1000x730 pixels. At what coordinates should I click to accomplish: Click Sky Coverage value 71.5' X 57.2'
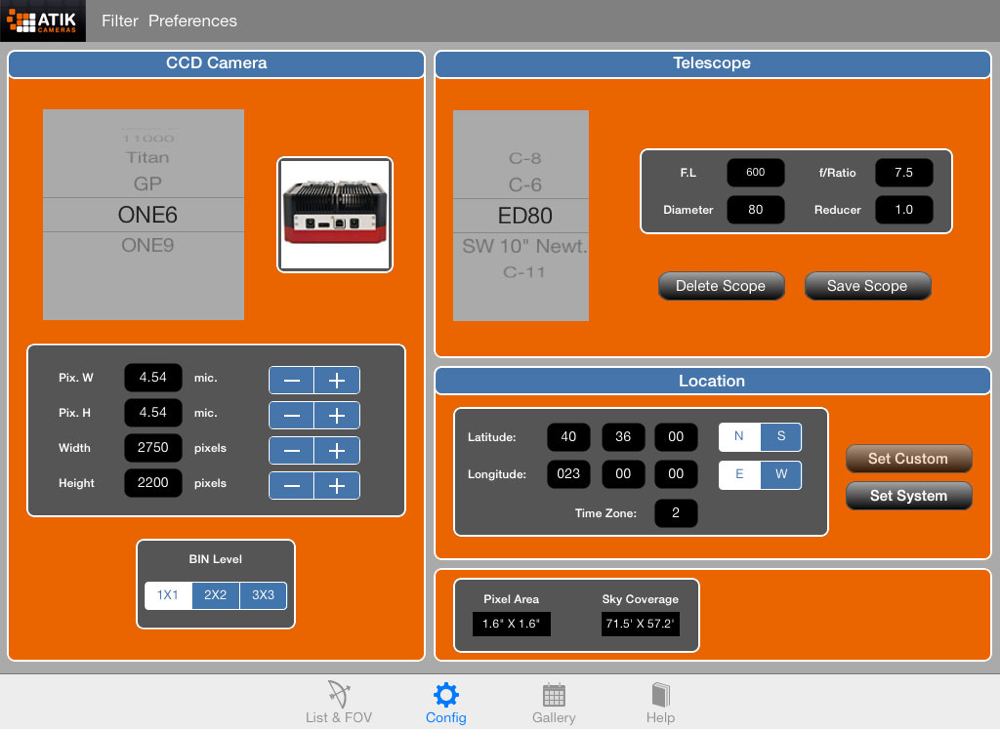click(x=640, y=624)
